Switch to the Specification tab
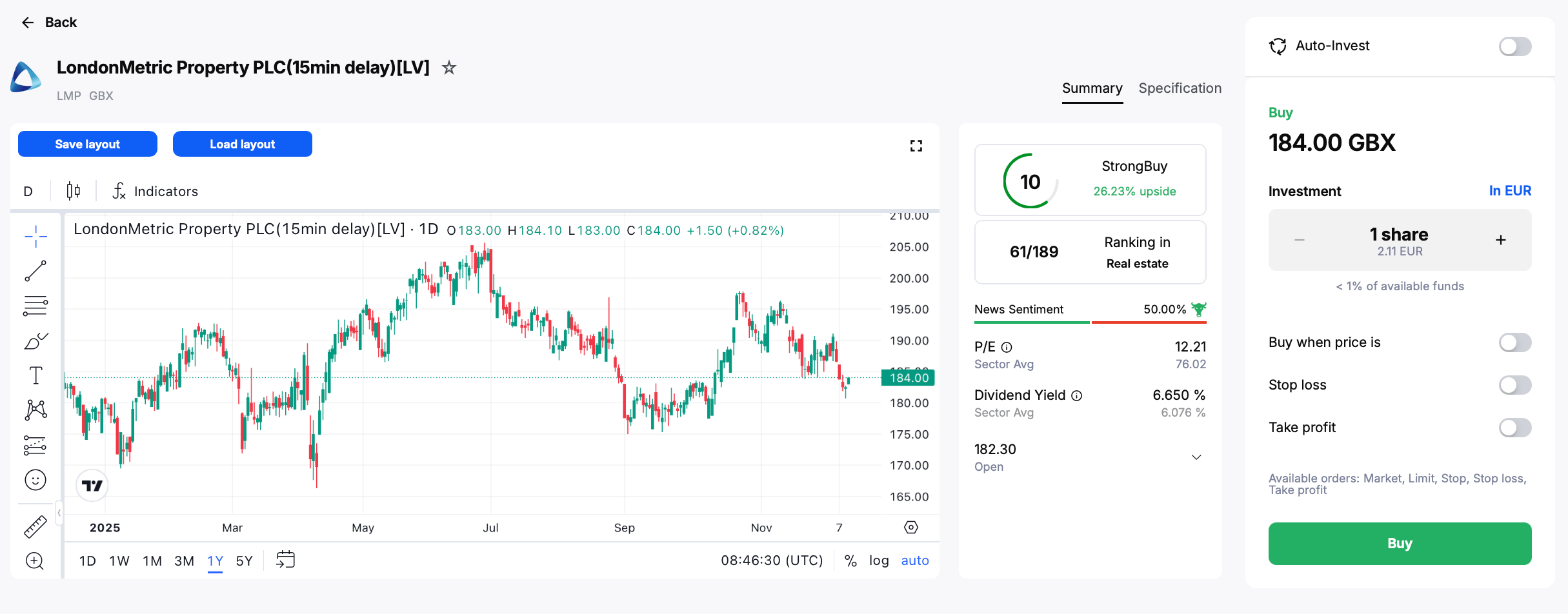Screen dimensions: 1568x614 tap(1180, 88)
